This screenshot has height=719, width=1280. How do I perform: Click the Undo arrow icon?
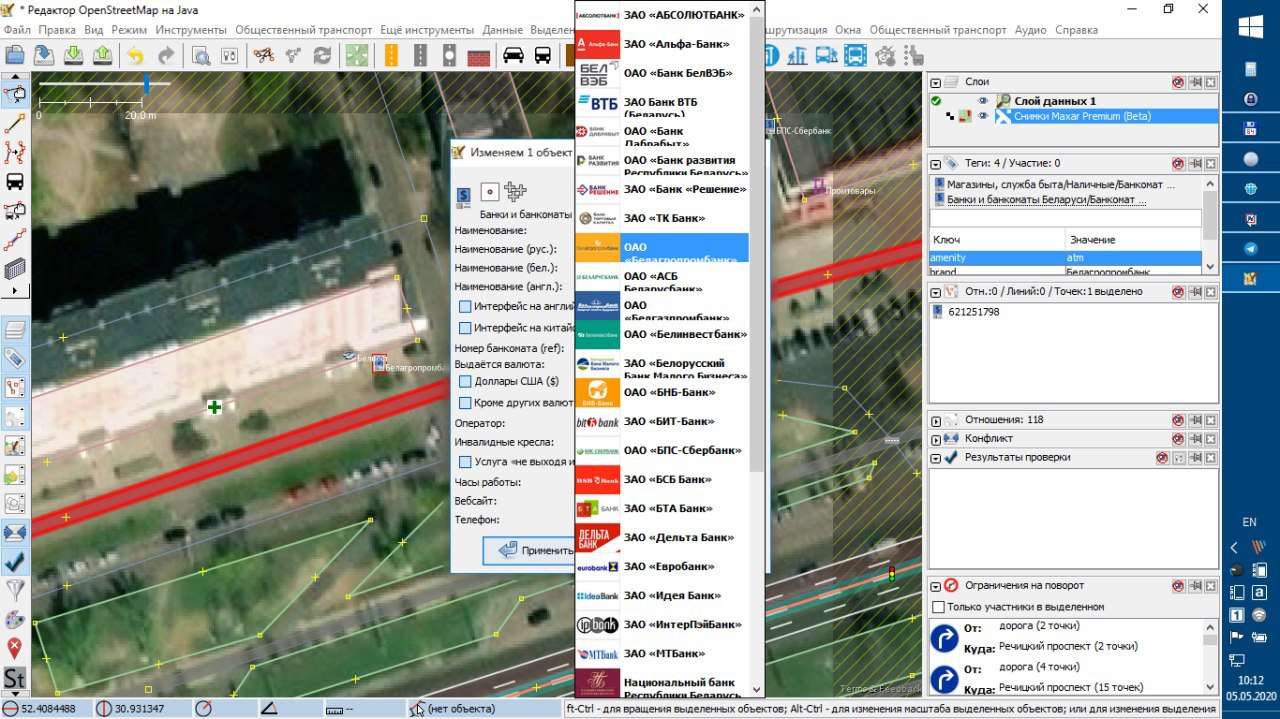point(135,55)
